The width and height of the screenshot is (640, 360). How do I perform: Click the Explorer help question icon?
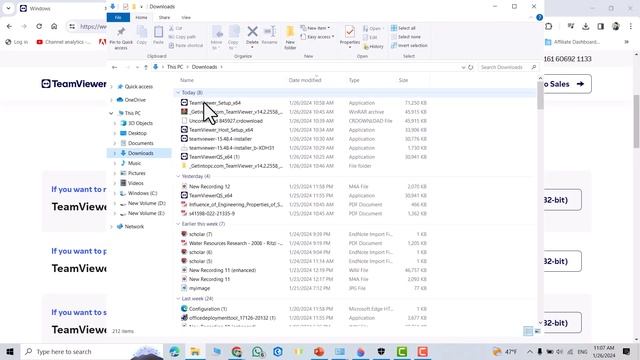point(539,17)
